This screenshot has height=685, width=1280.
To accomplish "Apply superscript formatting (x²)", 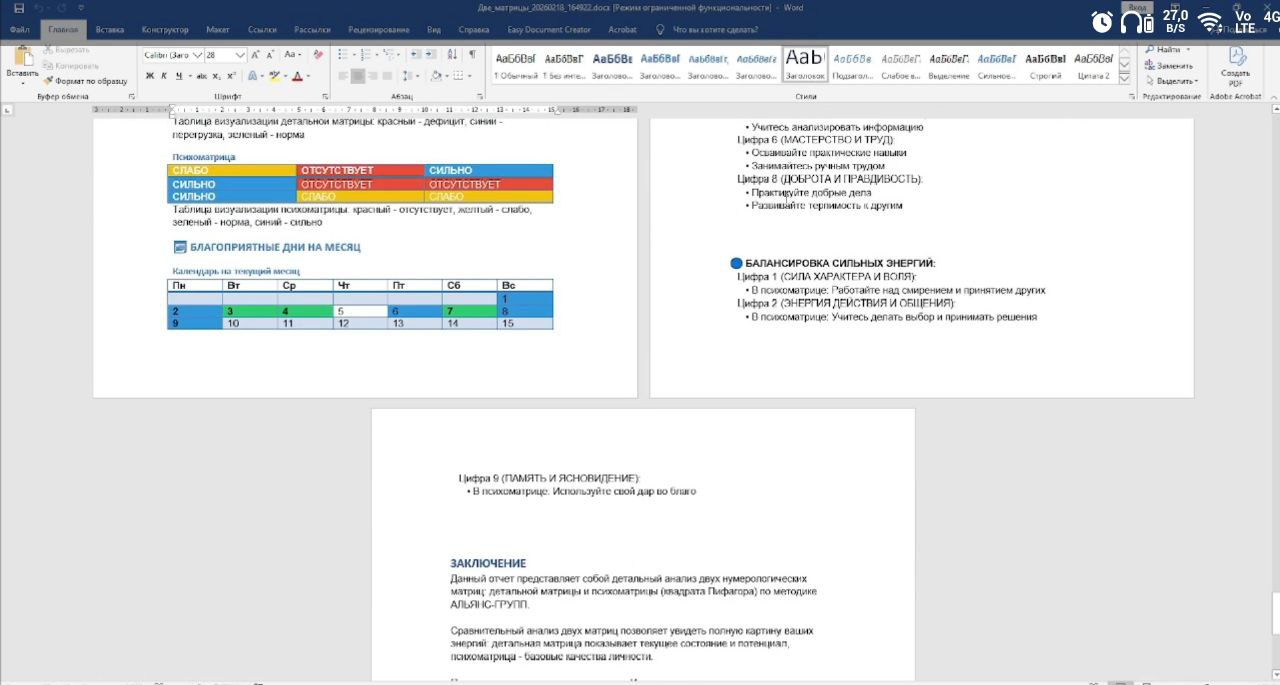I will point(231,76).
